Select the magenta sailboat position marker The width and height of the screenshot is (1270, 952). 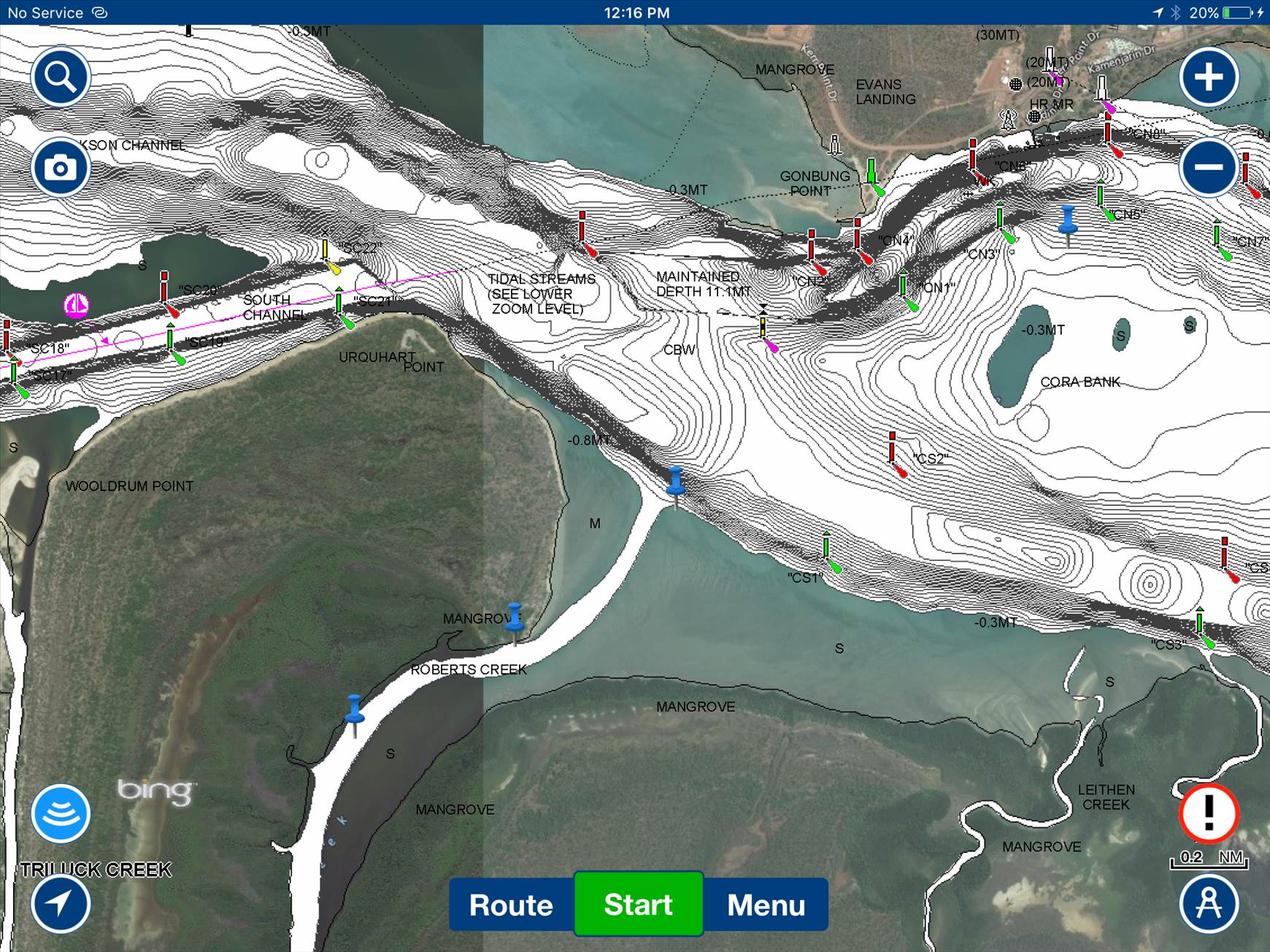pyautogui.click(x=77, y=306)
